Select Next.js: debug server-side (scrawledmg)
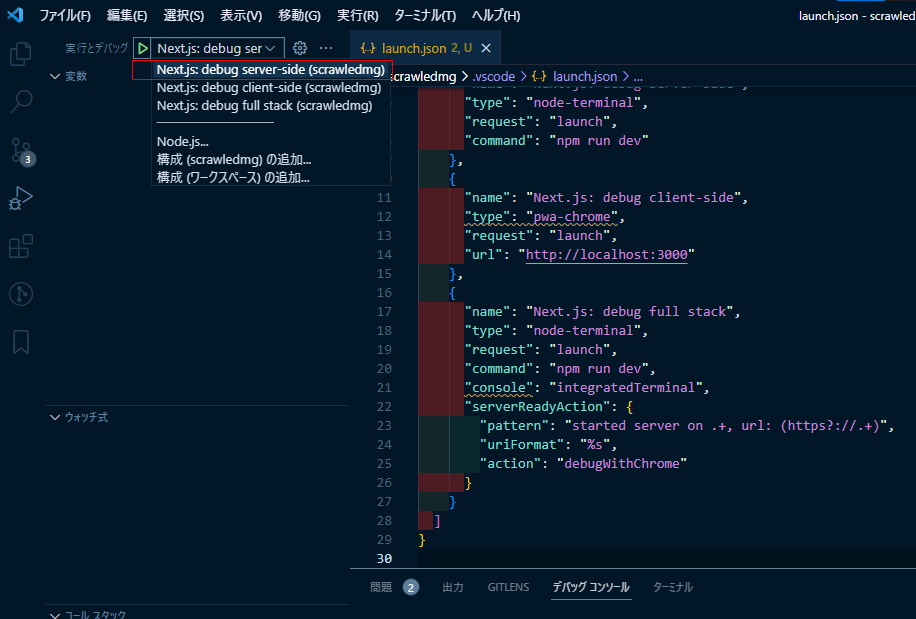 pyautogui.click(x=270, y=69)
